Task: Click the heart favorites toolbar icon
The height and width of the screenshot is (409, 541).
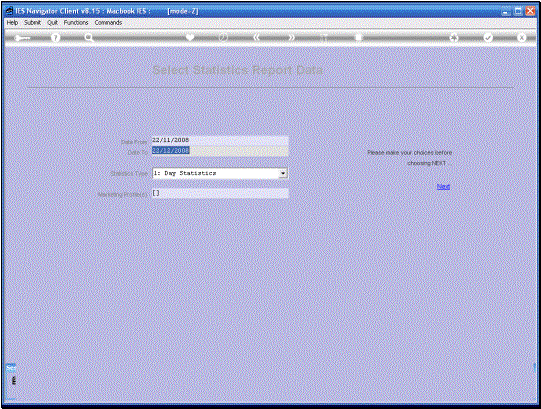Action: [x=190, y=37]
